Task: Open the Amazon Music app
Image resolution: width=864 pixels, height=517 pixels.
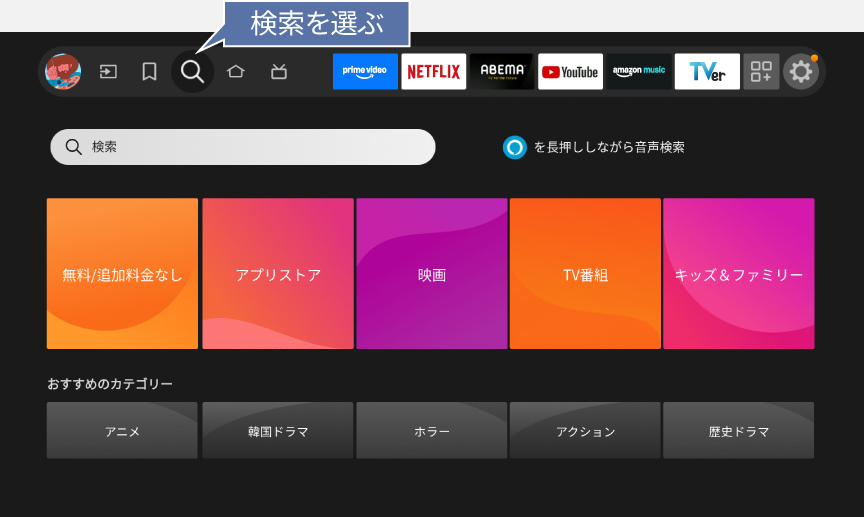Action: (x=639, y=72)
